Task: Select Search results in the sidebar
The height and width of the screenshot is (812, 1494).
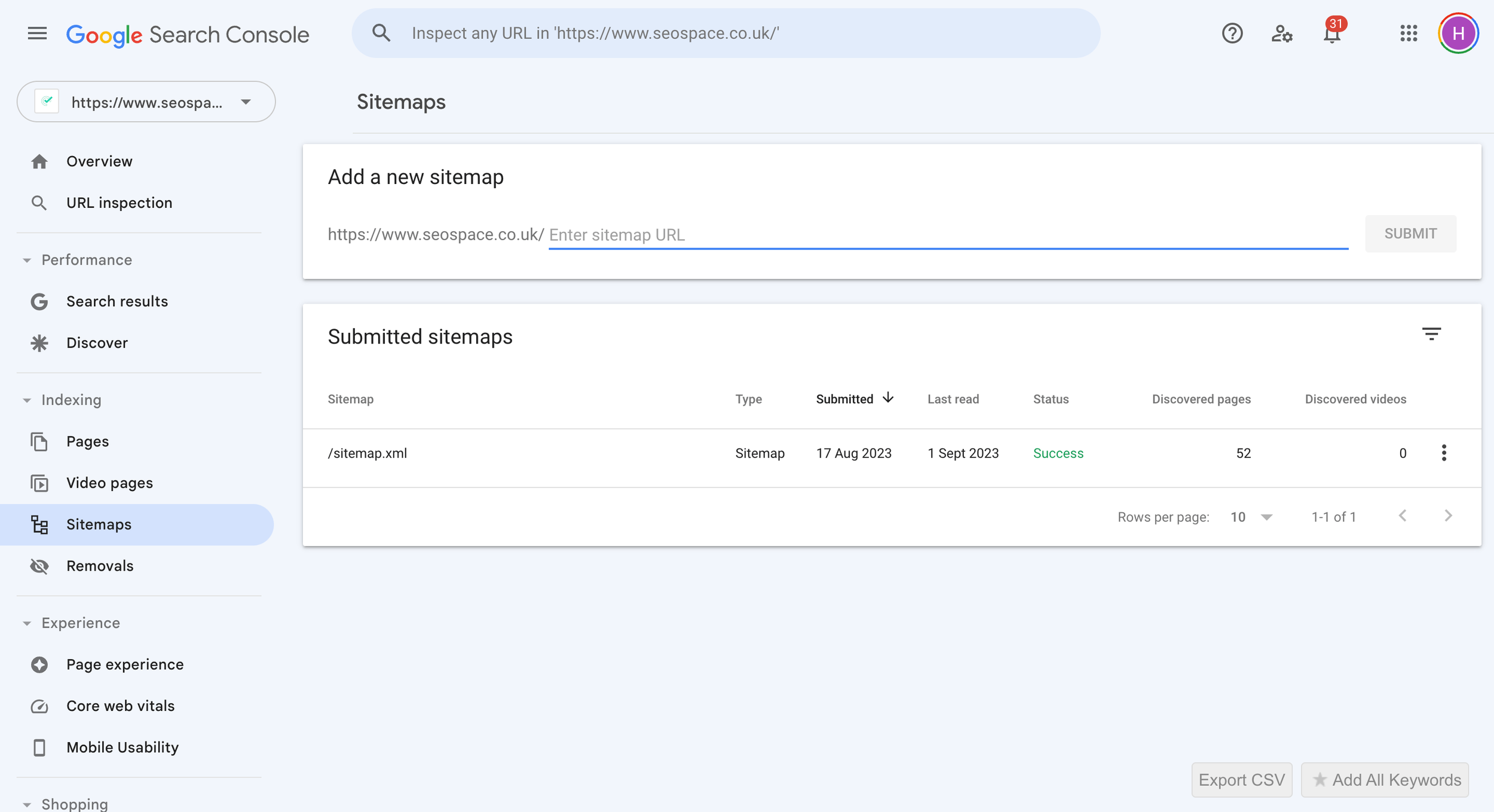Action: (117, 301)
